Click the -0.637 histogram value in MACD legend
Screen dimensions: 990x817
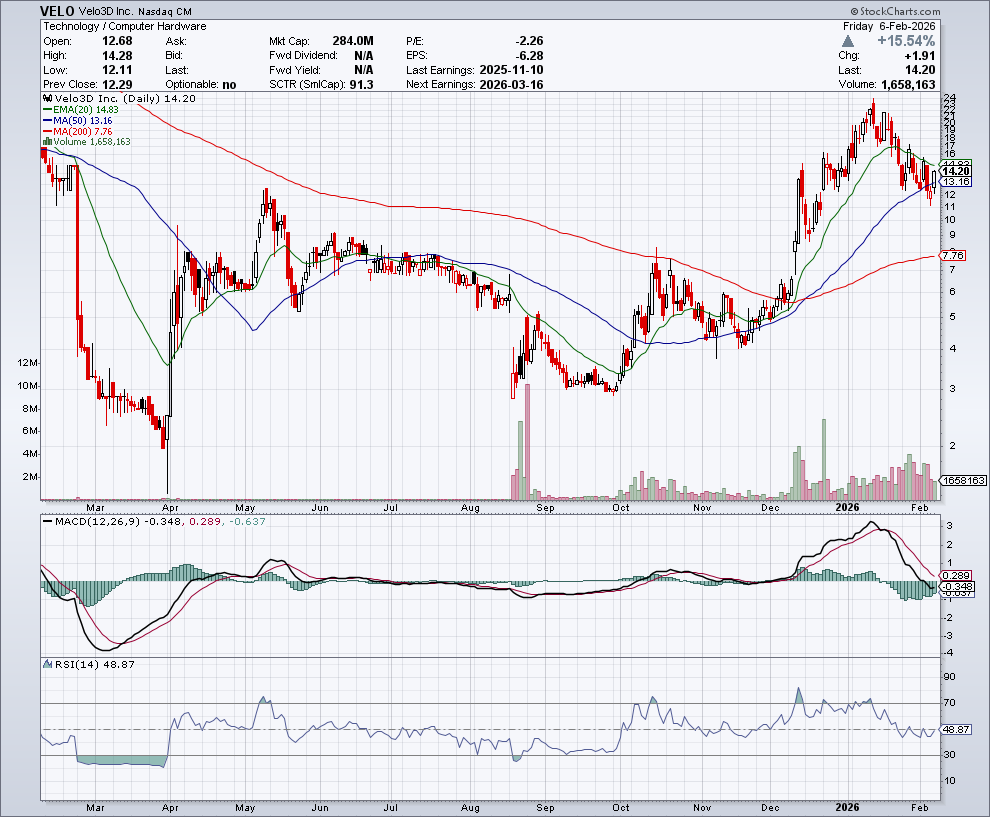point(247,522)
